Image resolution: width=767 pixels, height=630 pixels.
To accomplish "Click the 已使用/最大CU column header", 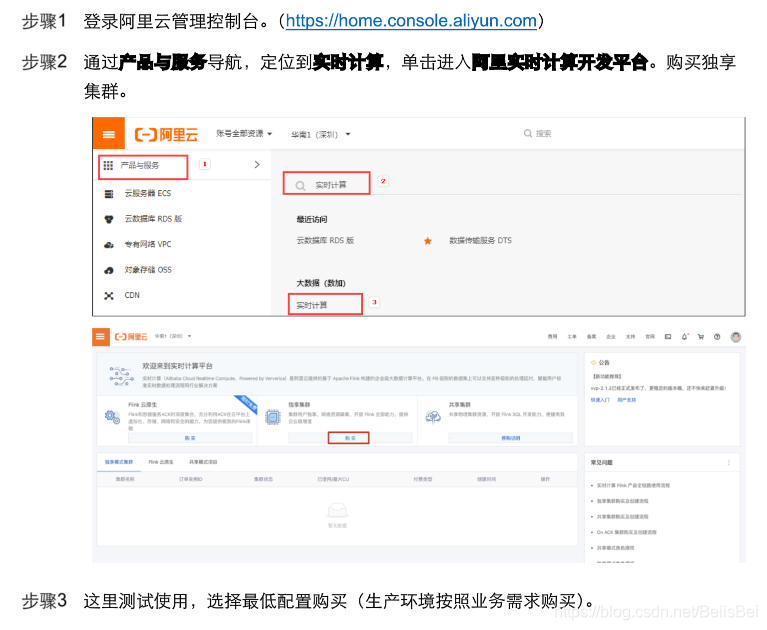I will [333, 479].
